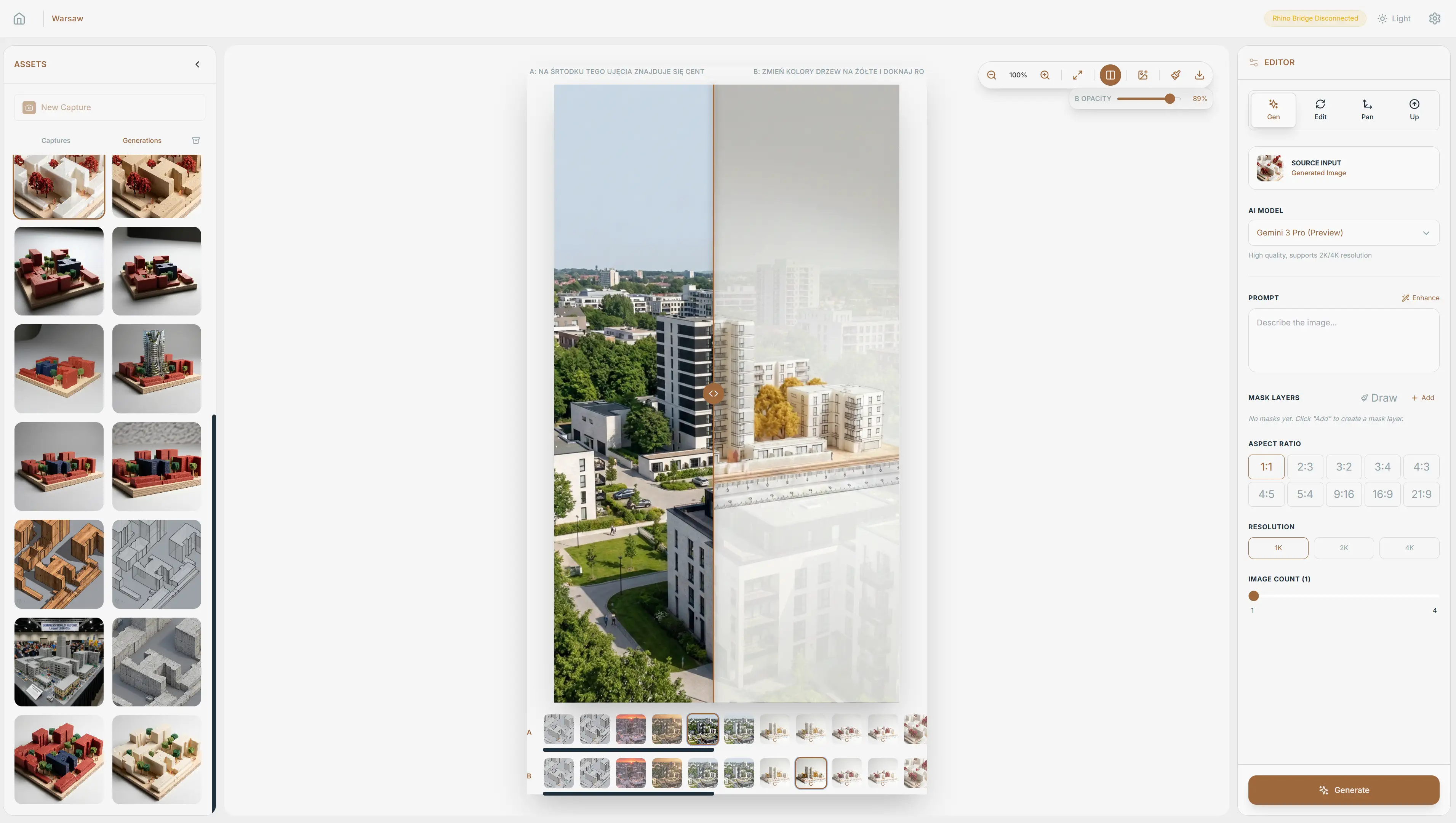The image size is (1456, 823).
Task: Collapse the Assets panel with the chevron
Action: coord(197,64)
